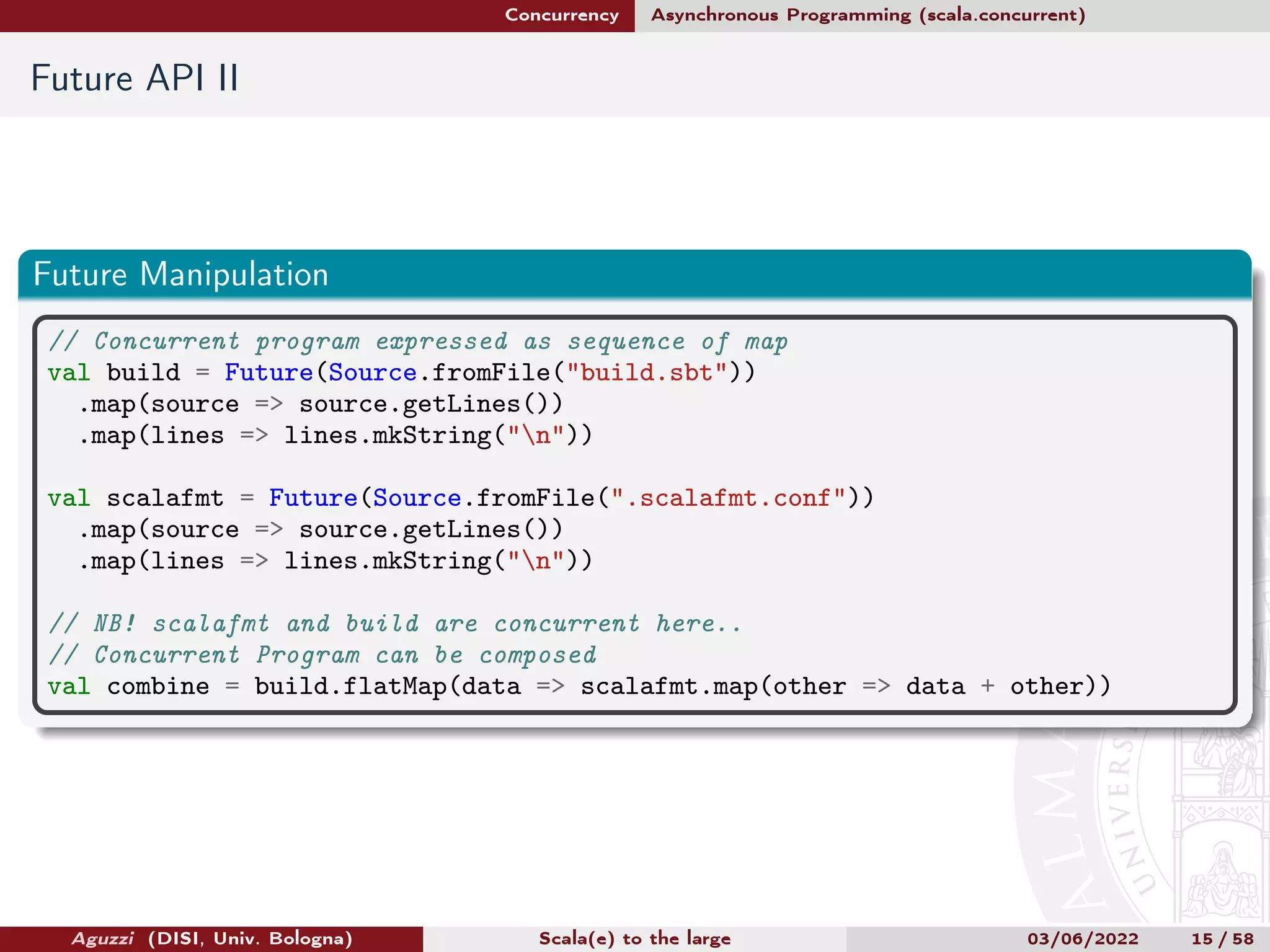This screenshot has height=952, width=1270.
Task: Open Asynchronous Programming (scala.concurrent) subsection link
Action: click(x=868, y=15)
